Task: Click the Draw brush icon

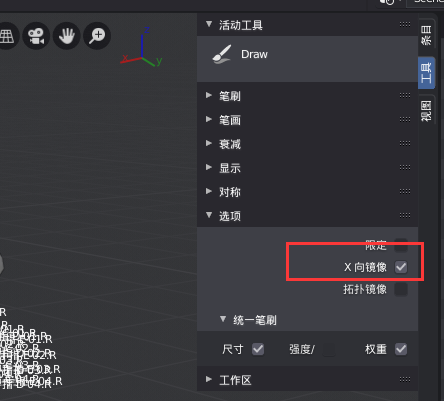Action: 222,54
